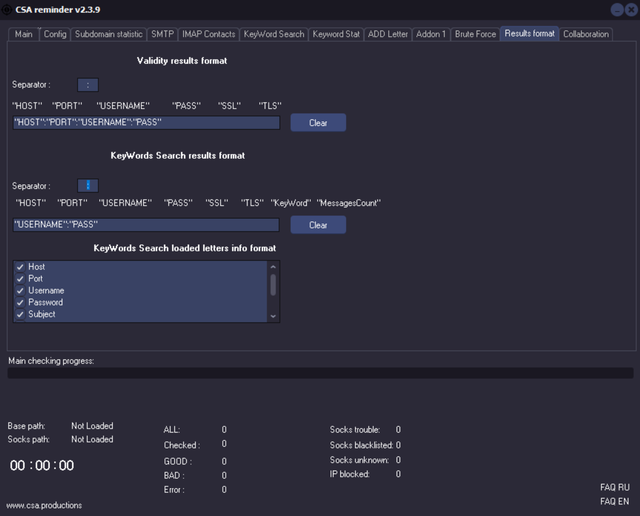Insert "HOST" token in KeyWords format
This screenshot has height=516, width=640.
click(x=31, y=203)
